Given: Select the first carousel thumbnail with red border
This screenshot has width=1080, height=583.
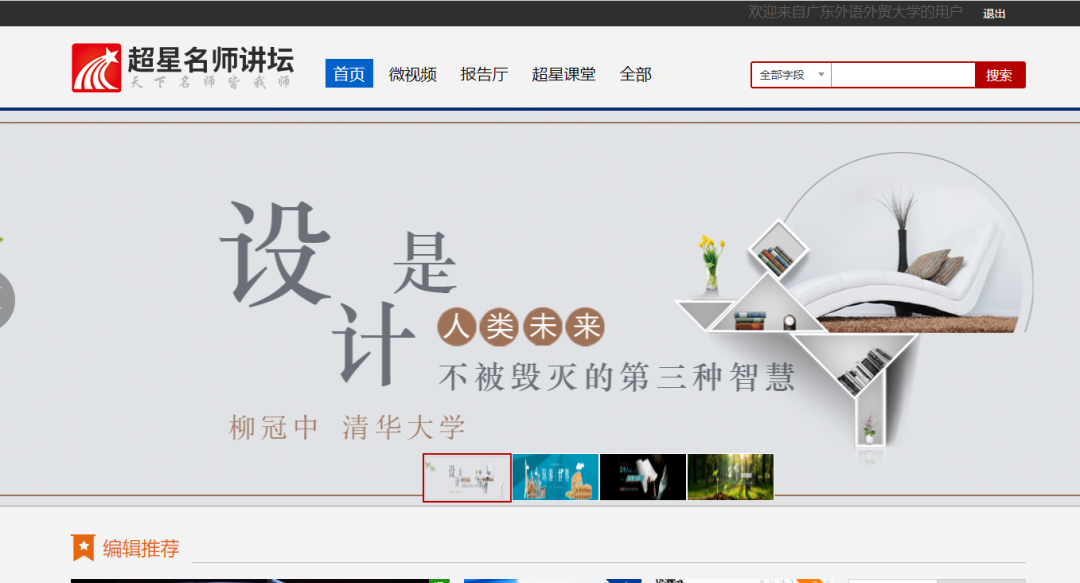Looking at the screenshot, I should pyautogui.click(x=467, y=477).
